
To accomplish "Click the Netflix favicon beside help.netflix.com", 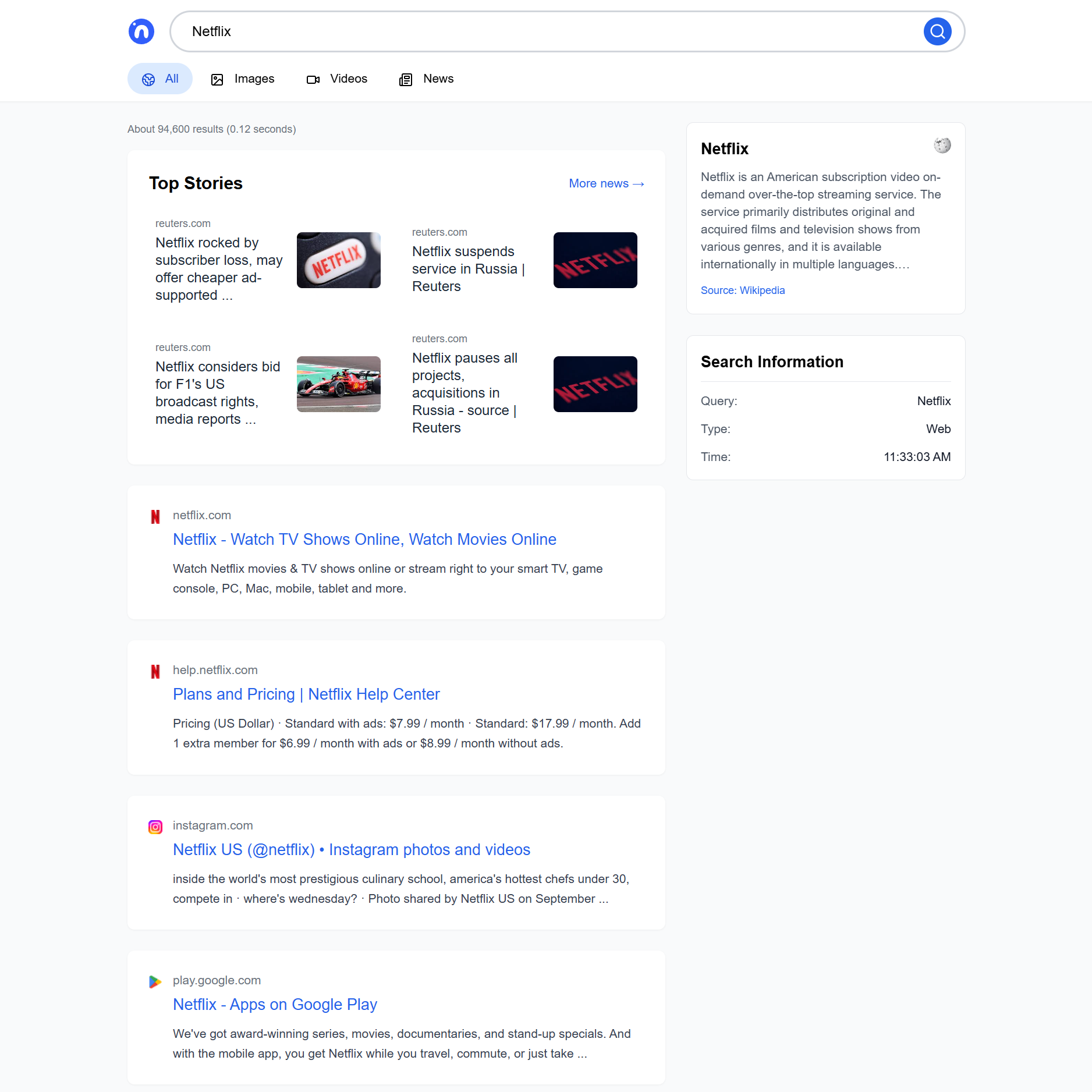I will pyautogui.click(x=155, y=672).
